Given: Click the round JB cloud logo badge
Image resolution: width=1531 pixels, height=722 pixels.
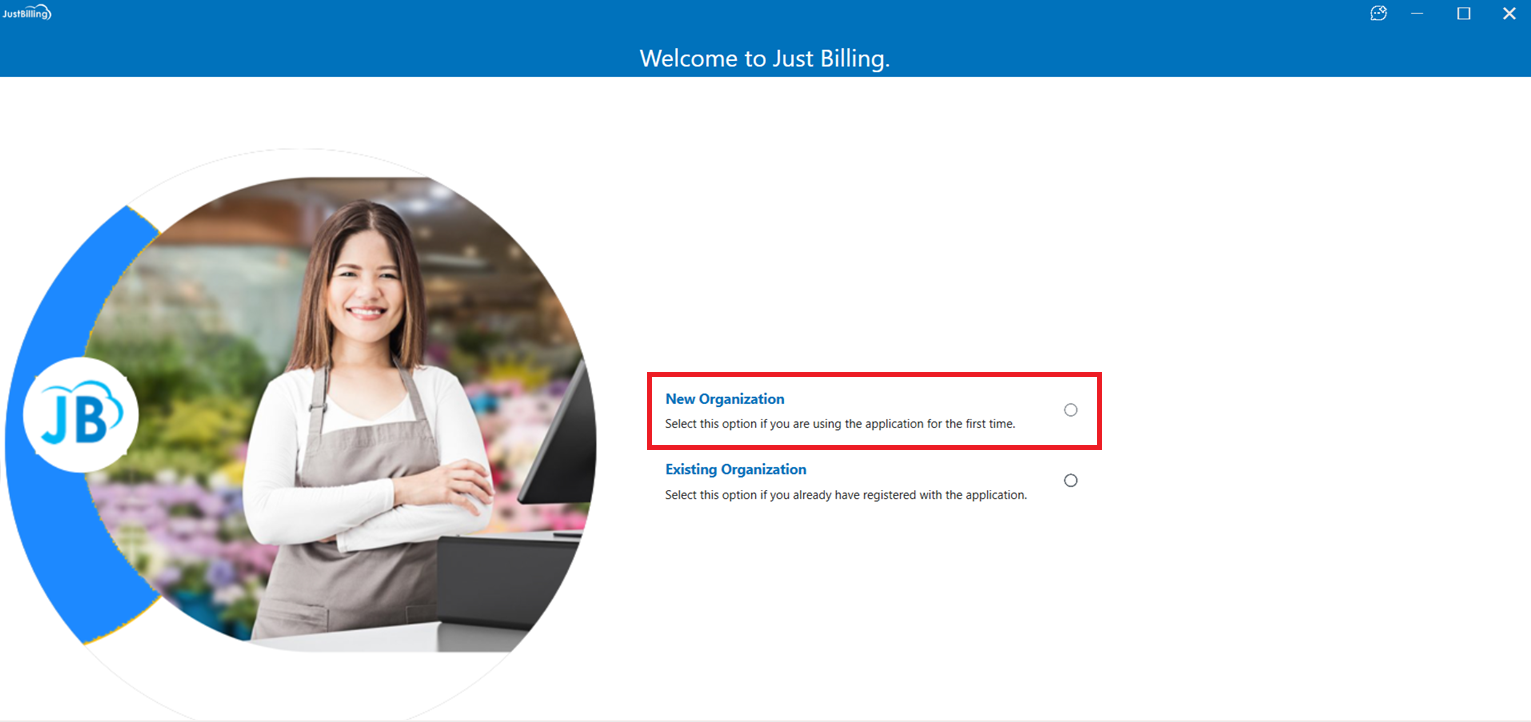Looking at the screenshot, I should (x=80, y=415).
